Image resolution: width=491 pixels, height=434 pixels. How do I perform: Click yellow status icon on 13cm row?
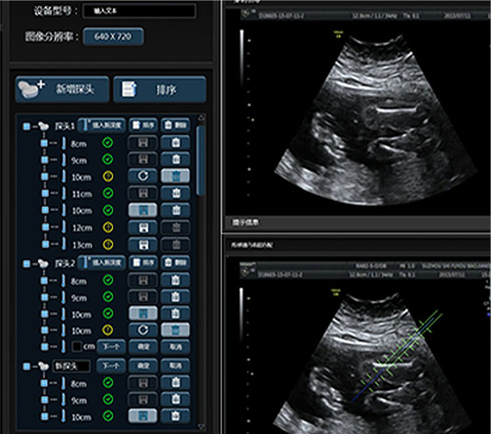click(108, 245)
